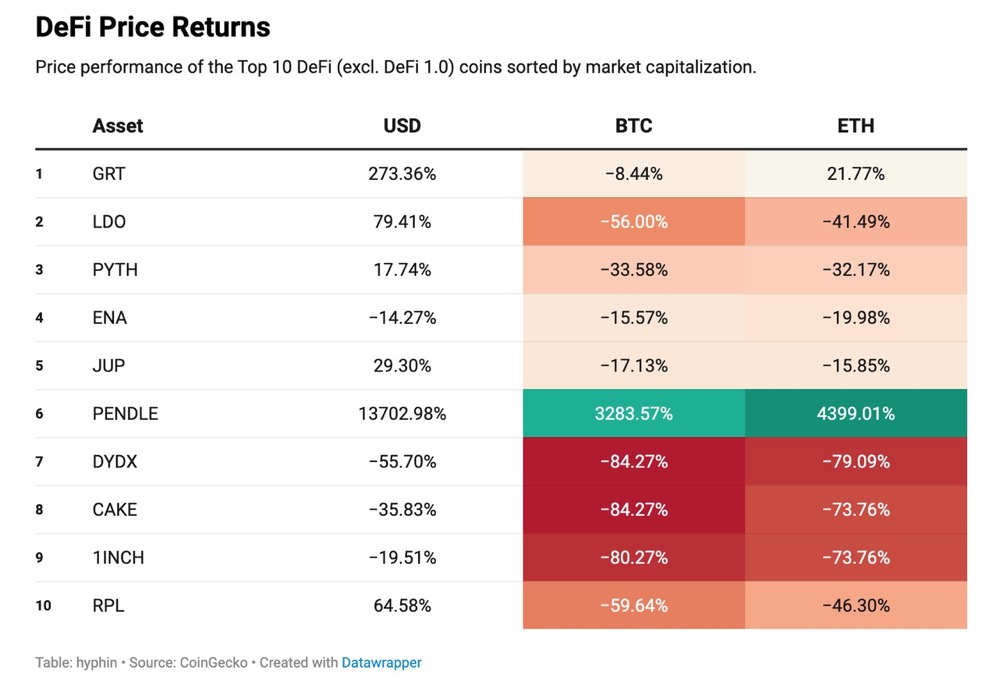Click the Asset column header
The image size is (1000, 695).
(117, 126)
